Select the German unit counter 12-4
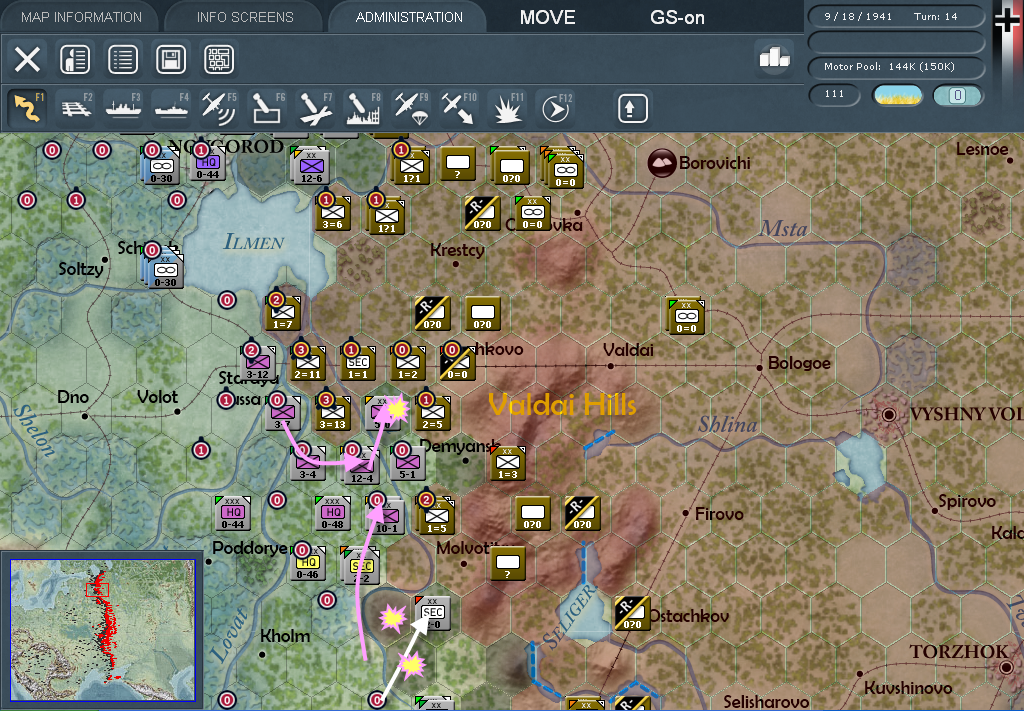The height and width of the screenshot is (711, 1024). [360, 465]
